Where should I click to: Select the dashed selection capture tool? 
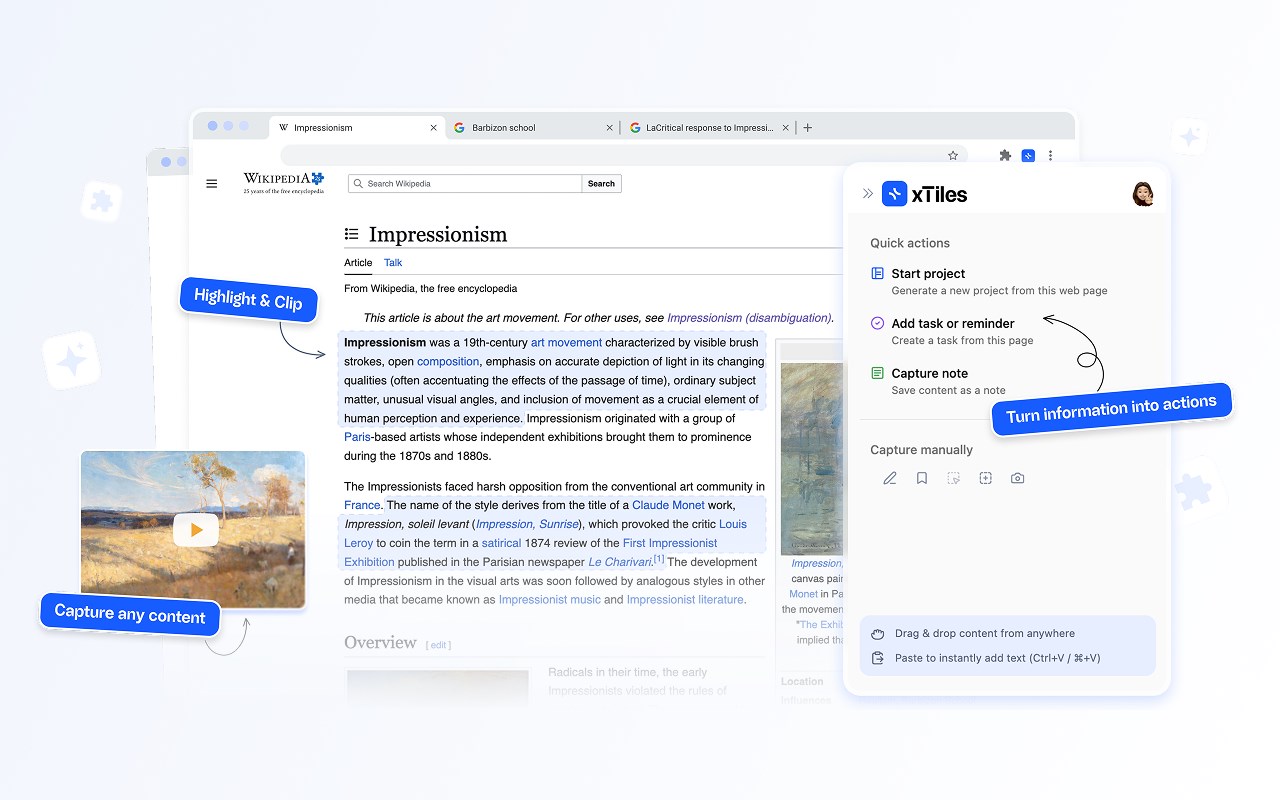point(954,478)
